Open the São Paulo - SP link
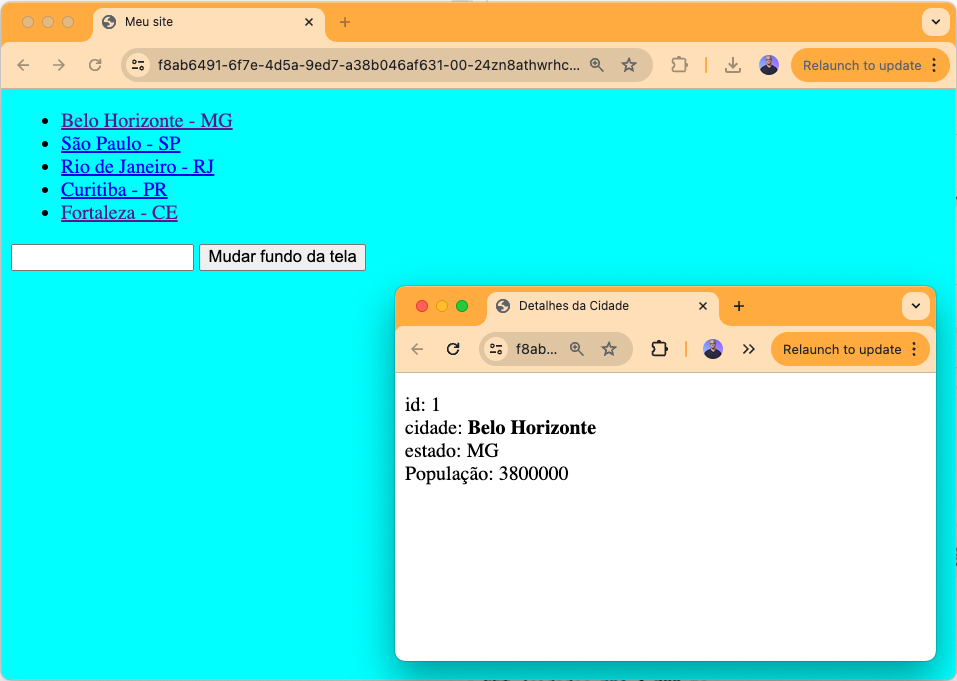Viewport: 957px width, 681px height. tap(120, 144)
